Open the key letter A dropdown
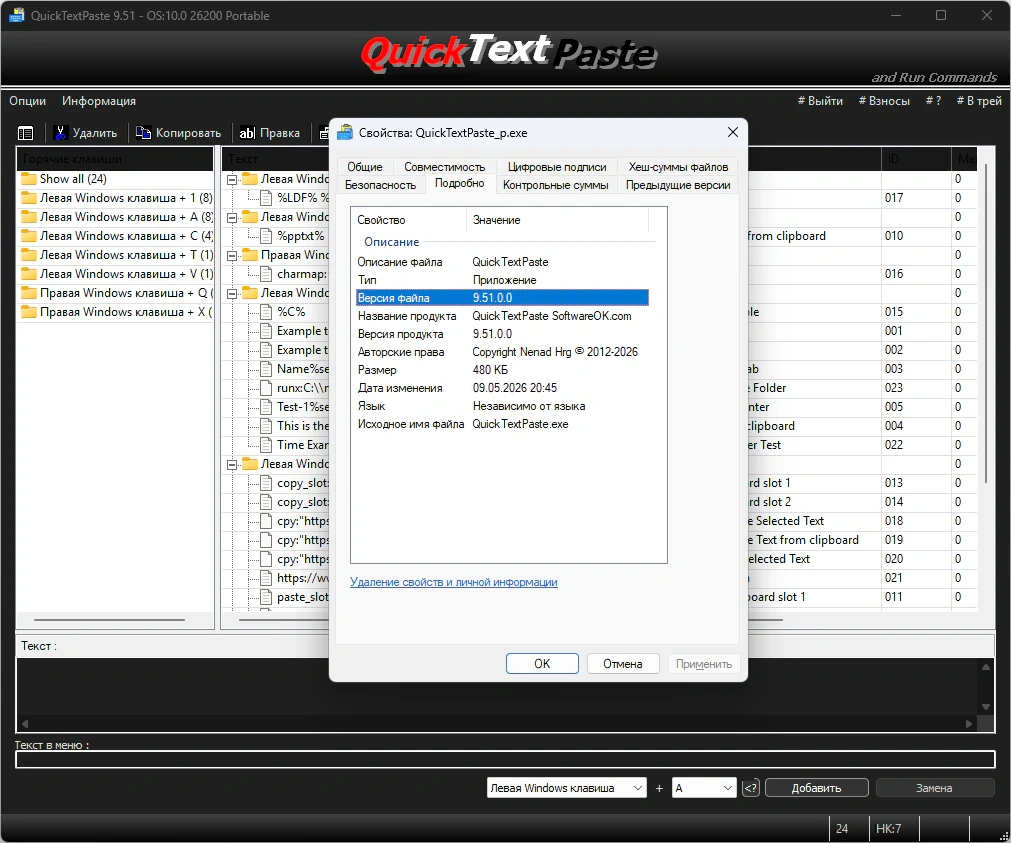 coord(704,788)
